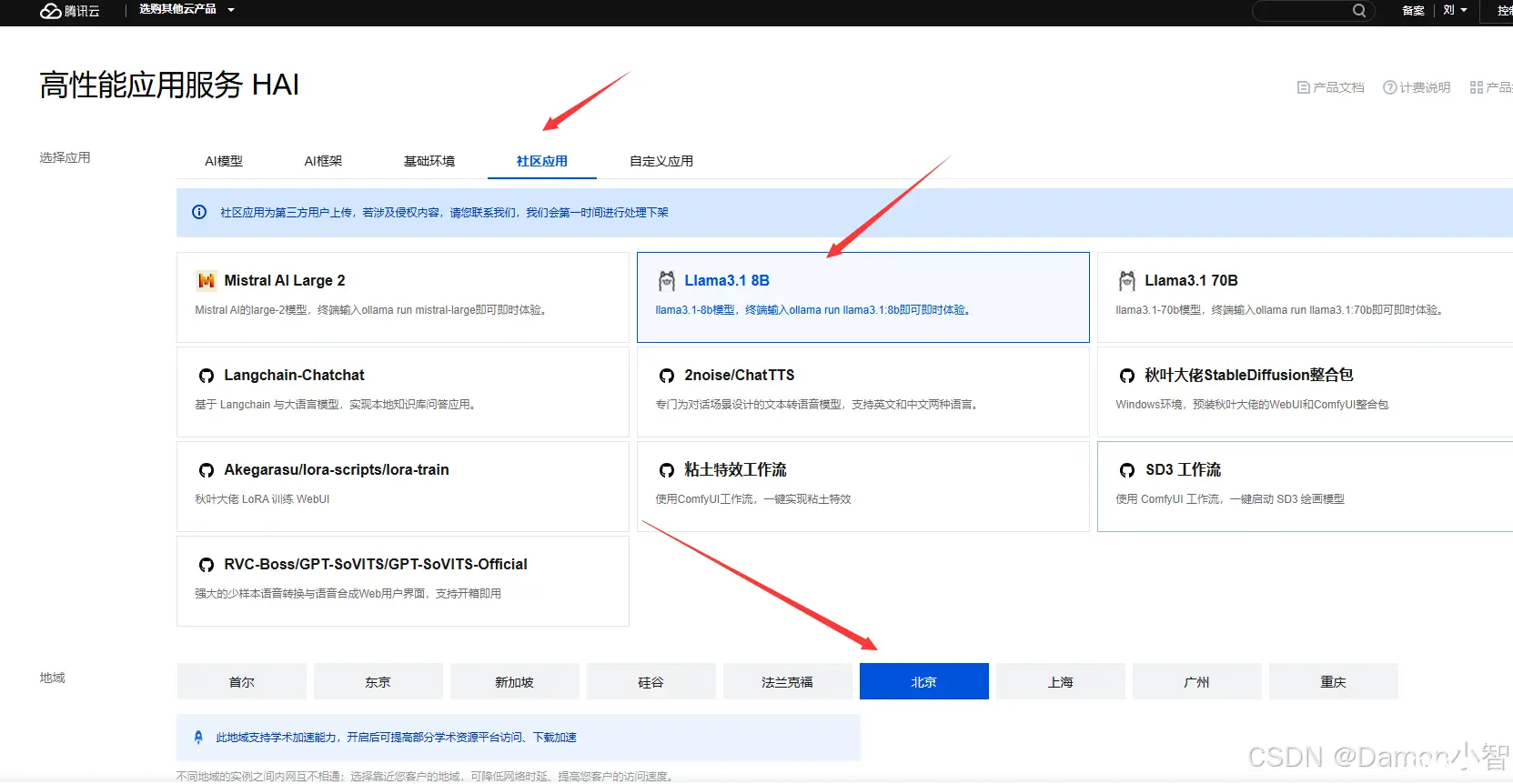Choose the 东京 region button
Viewport: 1513px width, 784px height.
[378, 681]
